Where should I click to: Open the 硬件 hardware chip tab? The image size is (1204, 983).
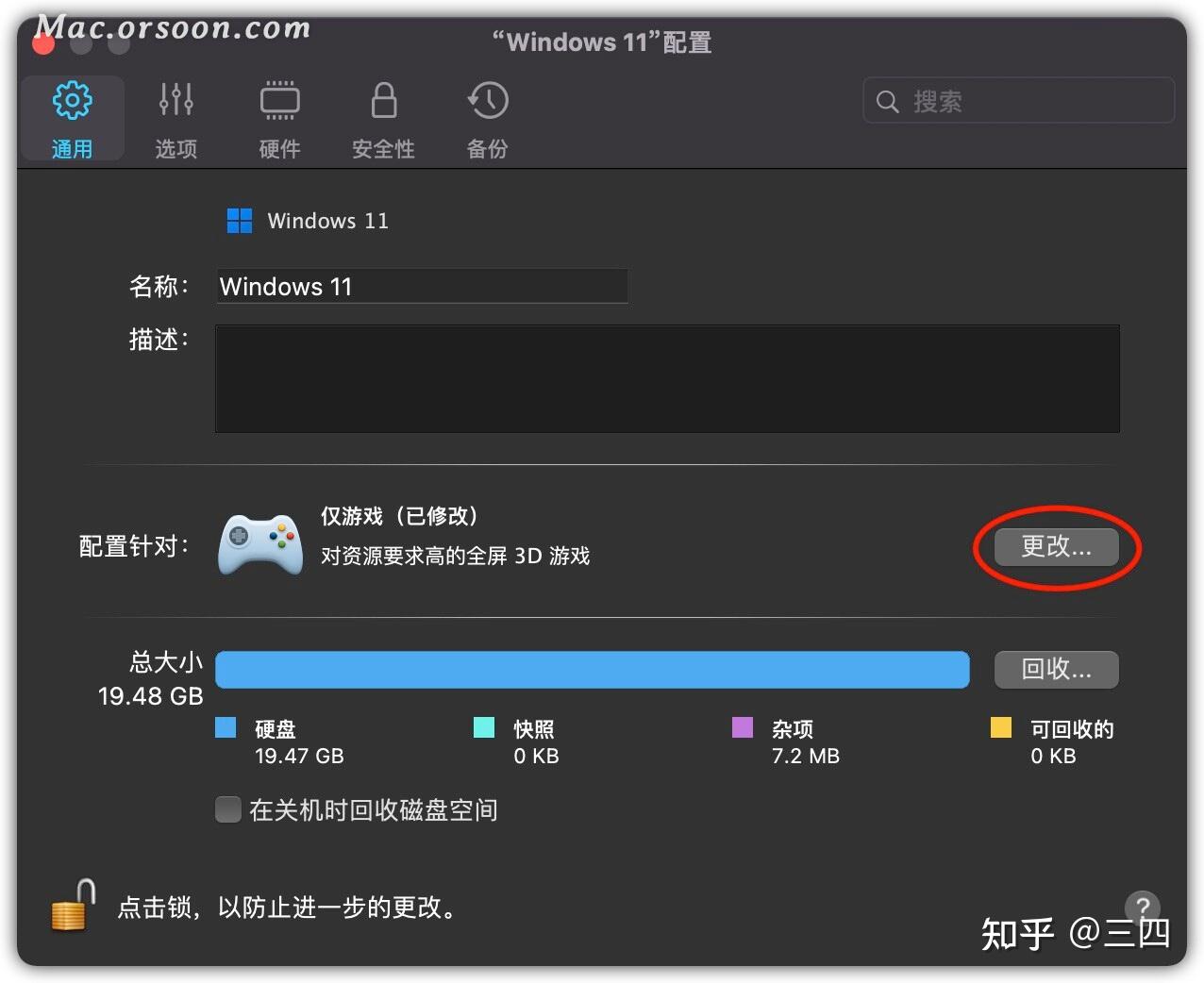click(x=280, y=119)
